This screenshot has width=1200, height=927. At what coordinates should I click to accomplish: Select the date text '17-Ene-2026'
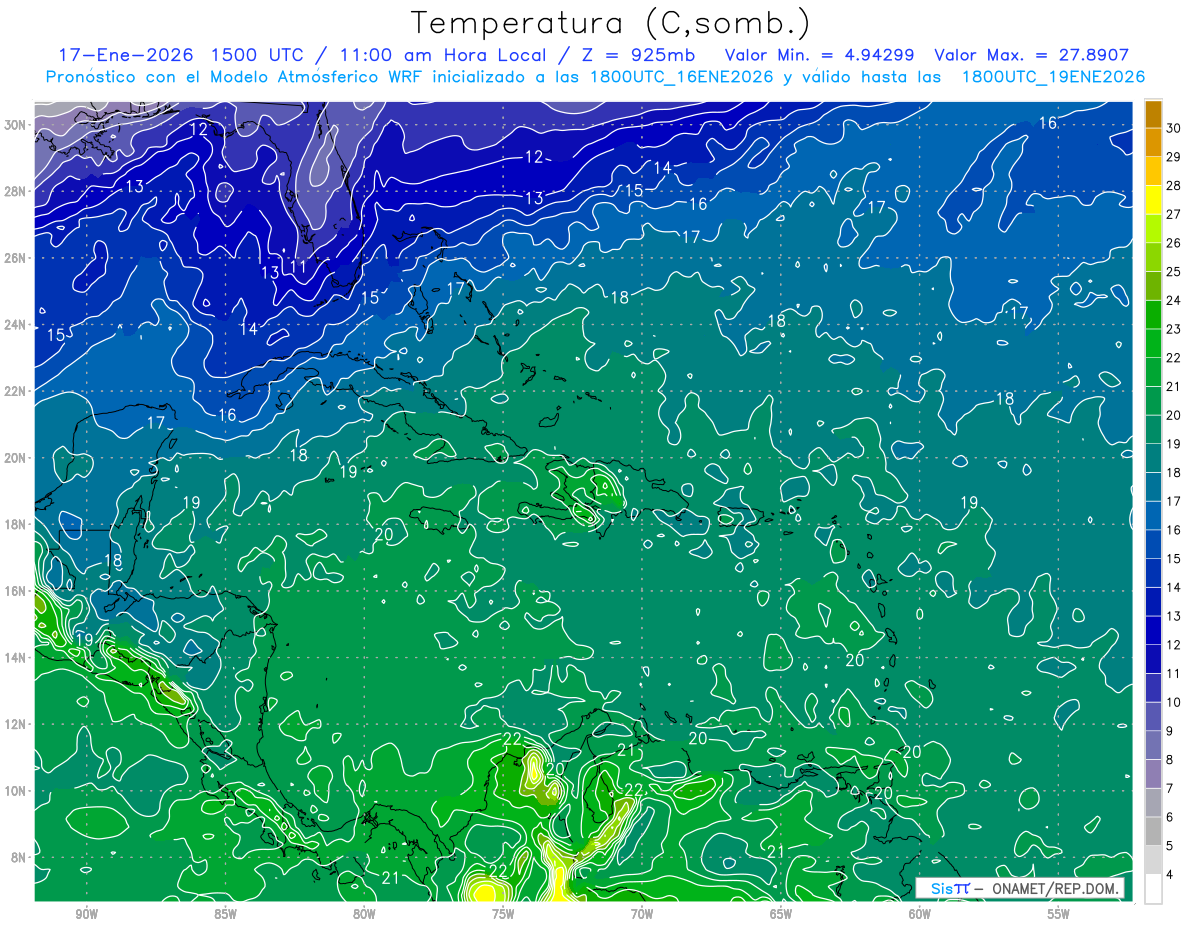125,55
